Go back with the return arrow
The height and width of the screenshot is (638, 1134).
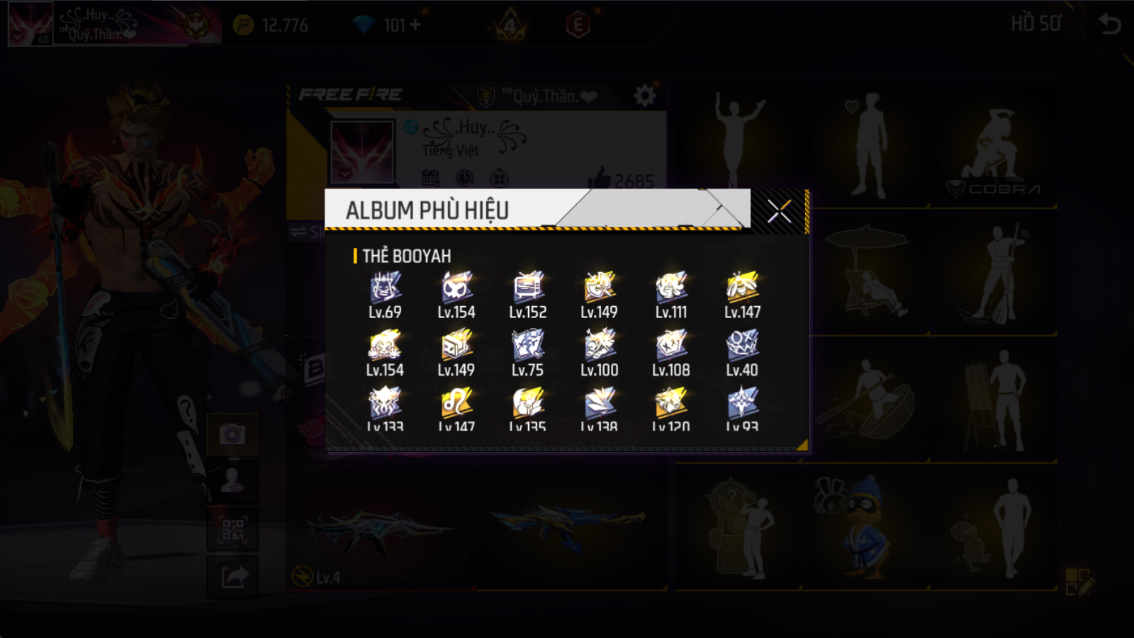(1109, 24)
